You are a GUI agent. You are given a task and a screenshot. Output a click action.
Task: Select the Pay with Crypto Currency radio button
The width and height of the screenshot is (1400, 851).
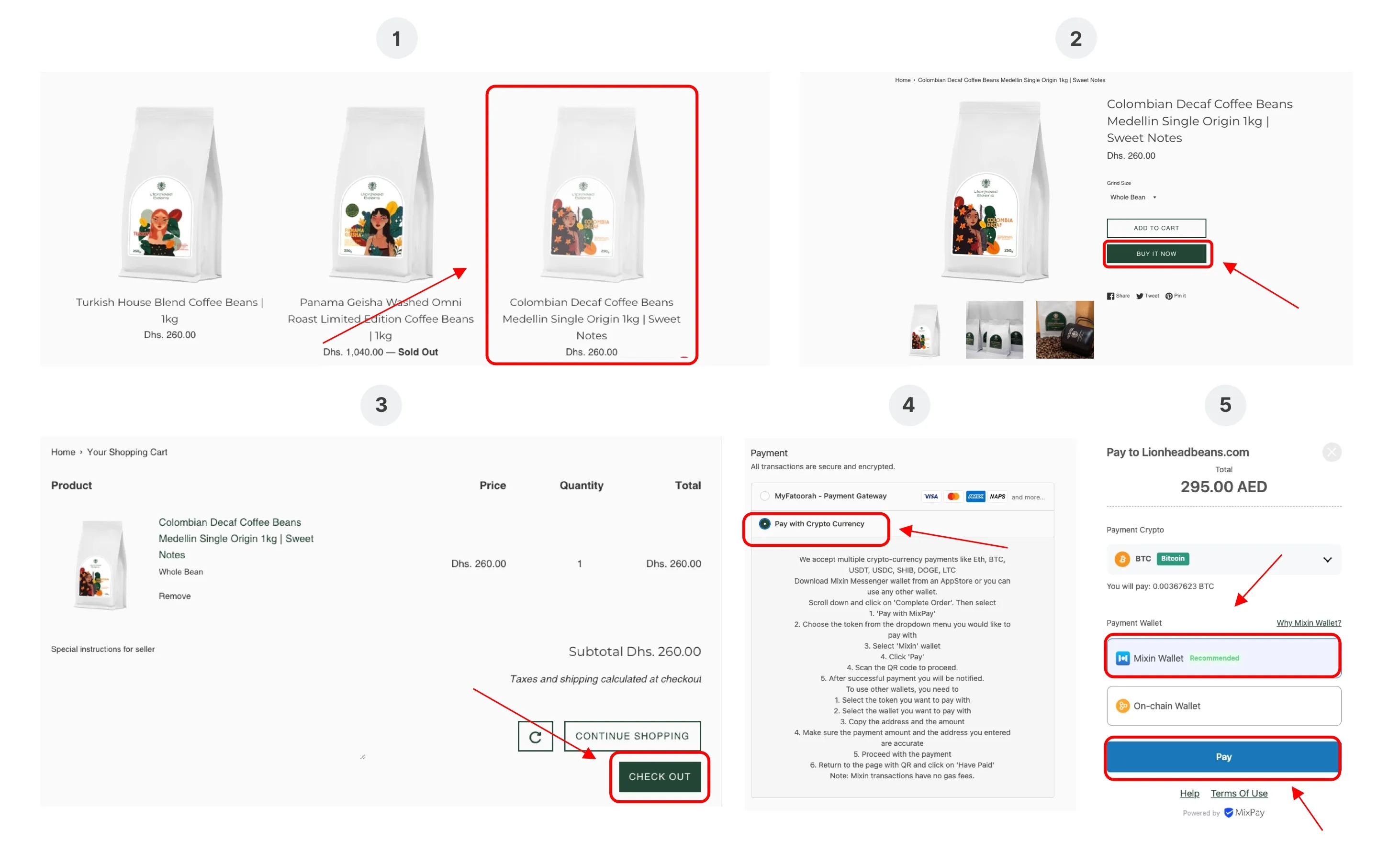pos(766,523)
